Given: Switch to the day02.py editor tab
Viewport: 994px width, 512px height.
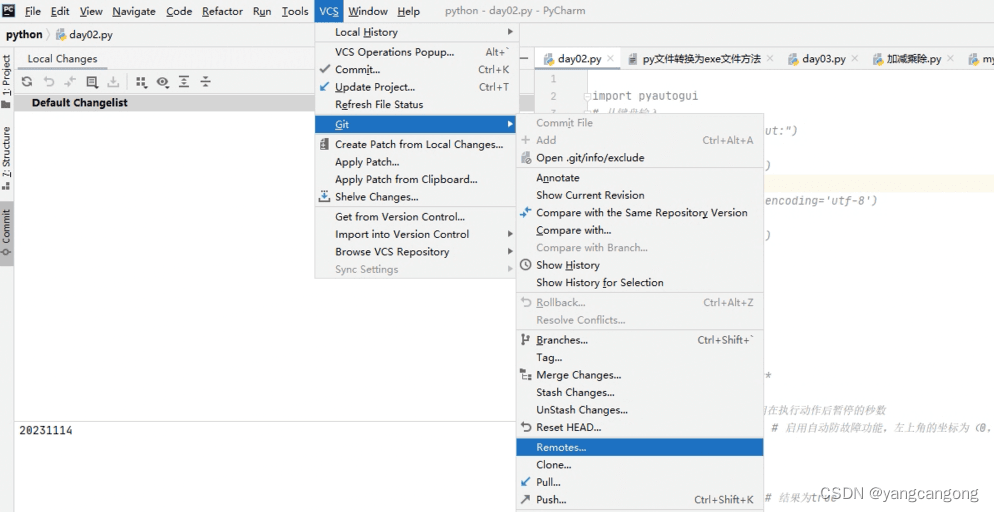Looking at the screenshot, I should tap(579, 58).
